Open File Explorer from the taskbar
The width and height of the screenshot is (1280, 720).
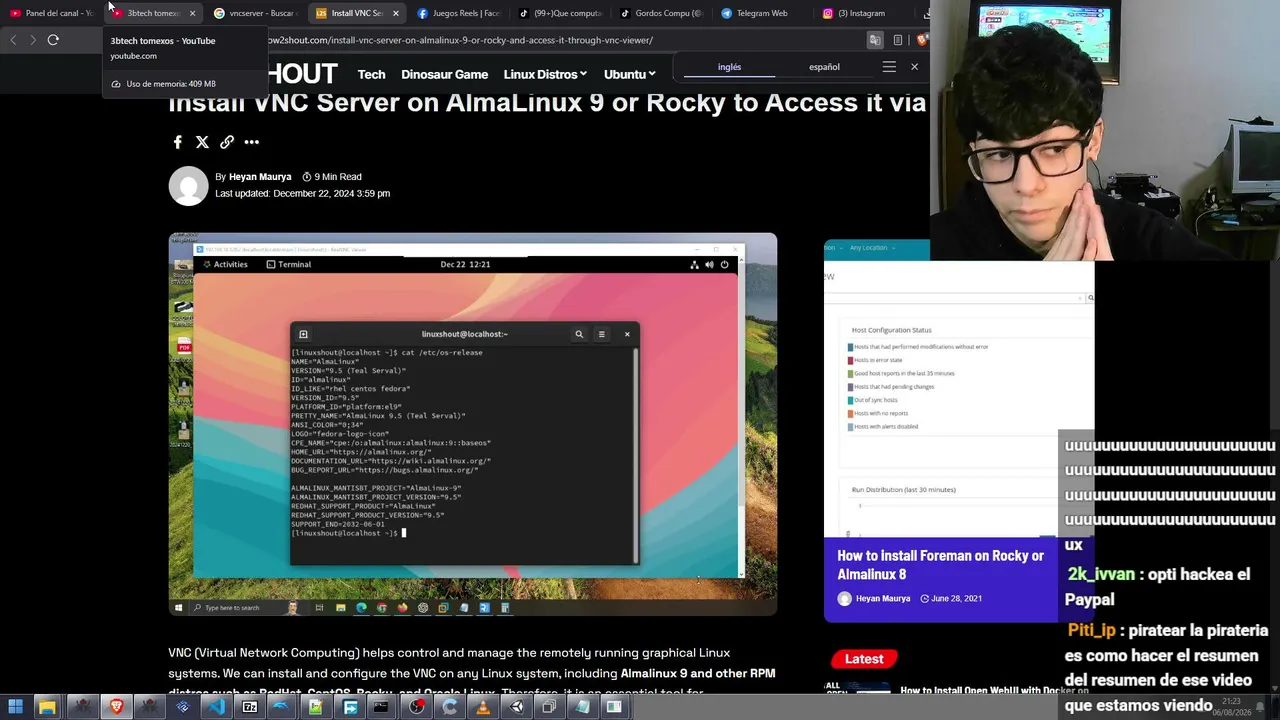[x=47, y=707]
